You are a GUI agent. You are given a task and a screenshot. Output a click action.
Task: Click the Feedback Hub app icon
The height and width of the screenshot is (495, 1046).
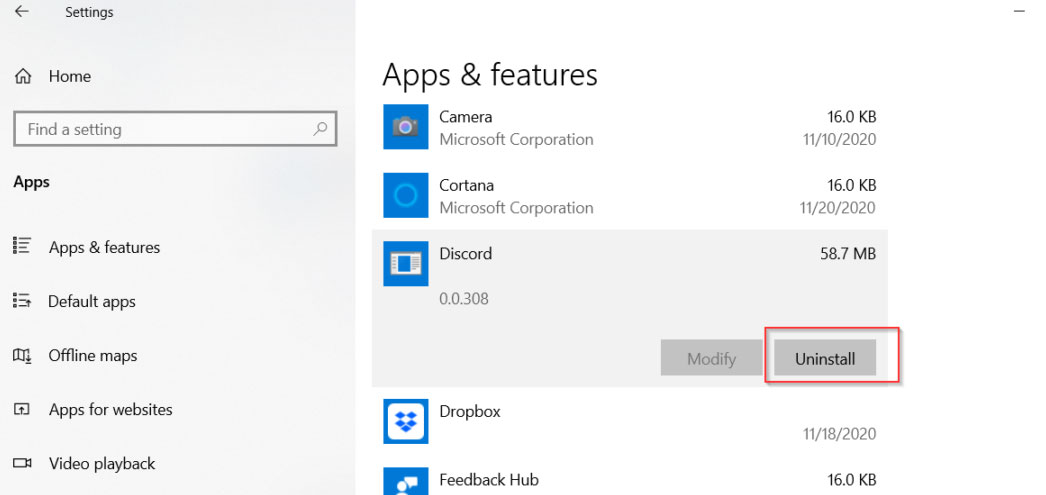click(x=406, y=481)
